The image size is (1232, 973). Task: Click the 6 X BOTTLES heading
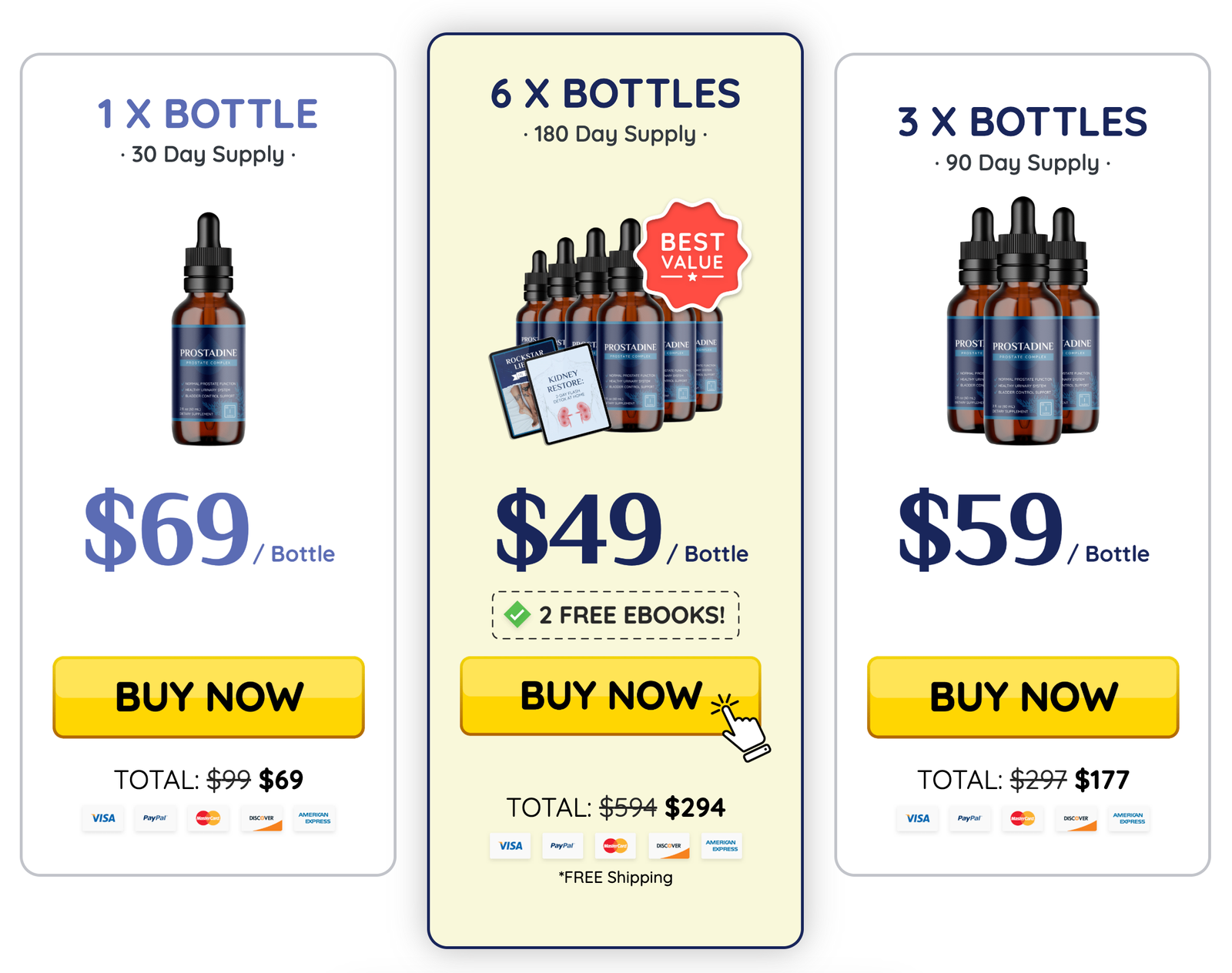[x=615, y=94]
